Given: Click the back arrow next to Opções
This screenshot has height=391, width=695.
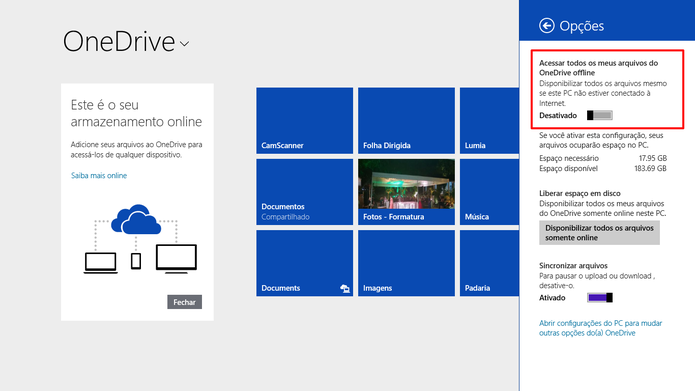Looking at the screenshot, I should 547,26.
